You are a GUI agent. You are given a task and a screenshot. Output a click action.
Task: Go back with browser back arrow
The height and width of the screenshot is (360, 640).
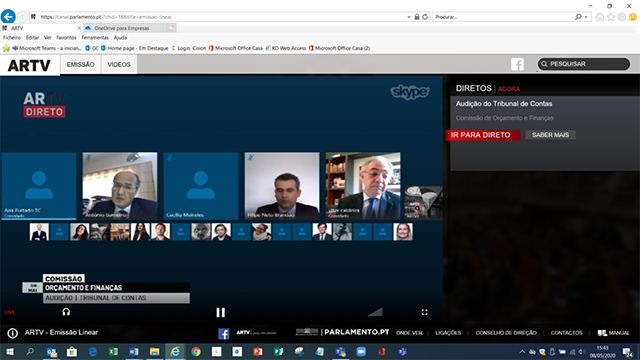(x=8, y=16)
